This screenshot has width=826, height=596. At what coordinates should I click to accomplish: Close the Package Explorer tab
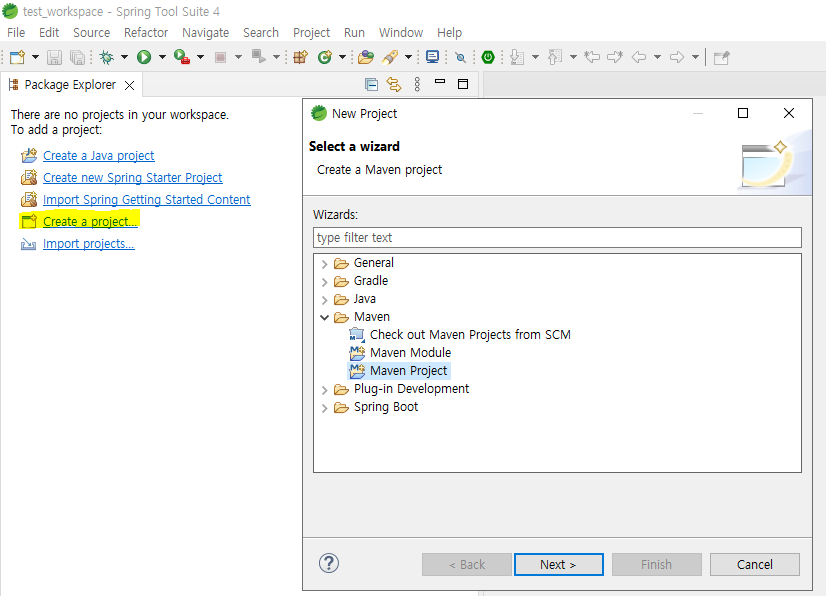[130, 85]
